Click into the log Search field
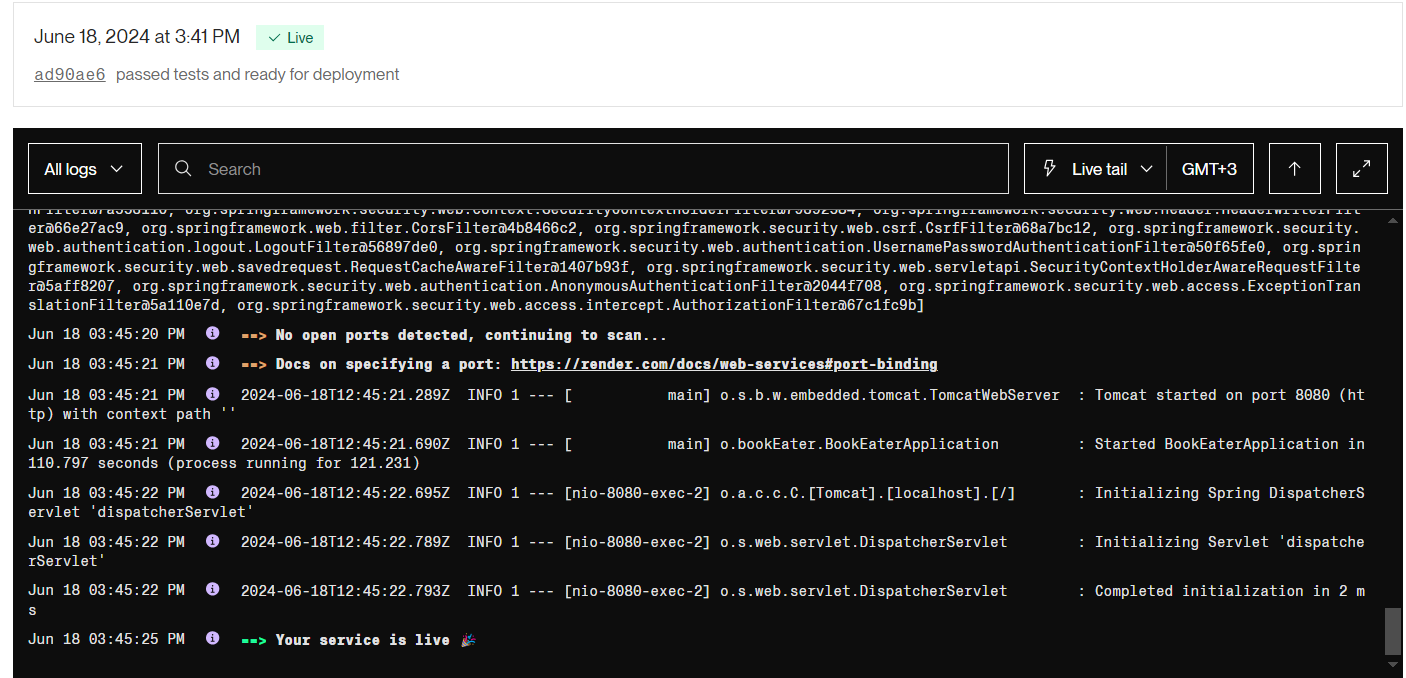Screen dimensions: 1406x678 tap(600, 169)
